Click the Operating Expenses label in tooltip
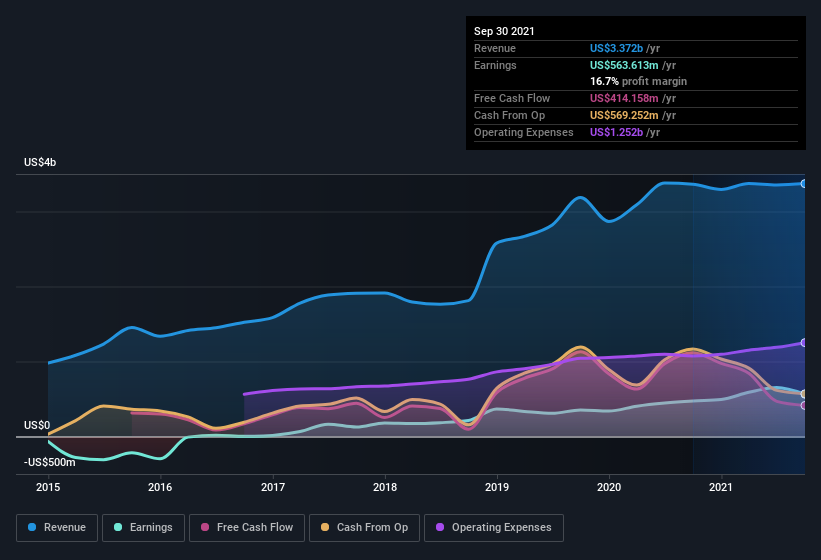This screenshot has height=560, width=821. (524, 132)
